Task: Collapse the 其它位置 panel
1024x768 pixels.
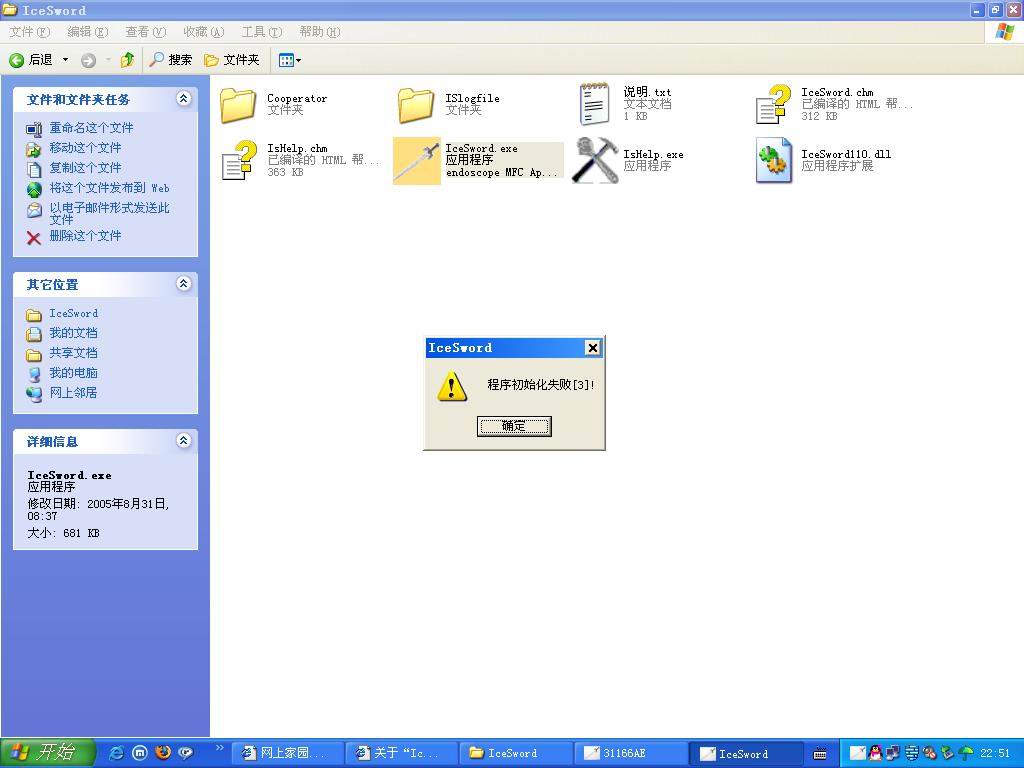Action: [x=184, y=283]
